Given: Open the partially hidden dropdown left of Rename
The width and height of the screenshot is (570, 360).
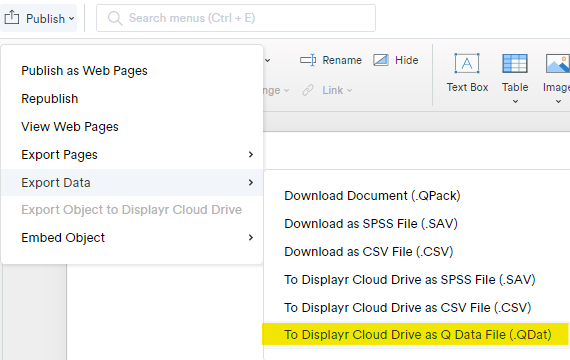Looking at the screenshot, I should click(x=268, y=60).
